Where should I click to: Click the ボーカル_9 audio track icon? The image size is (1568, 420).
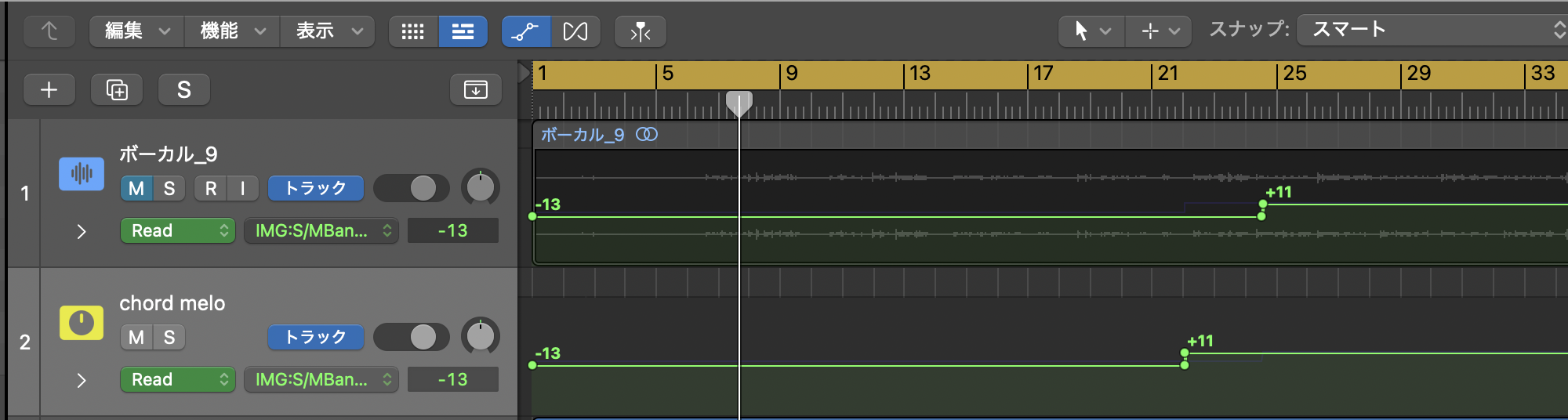point(82,173)
